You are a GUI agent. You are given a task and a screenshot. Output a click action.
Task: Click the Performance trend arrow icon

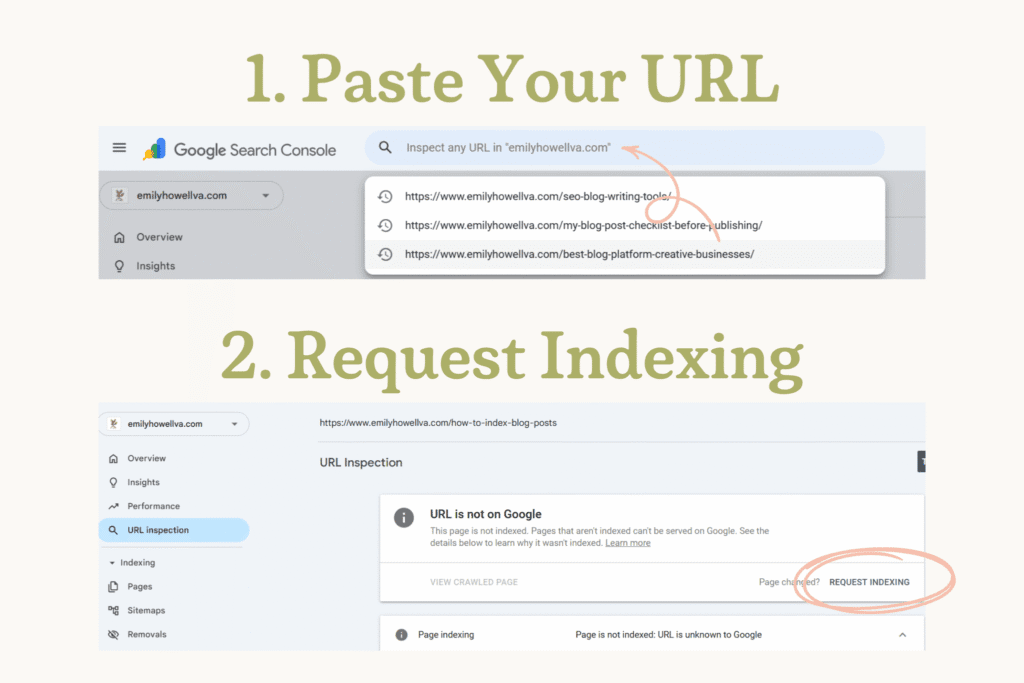114,506
